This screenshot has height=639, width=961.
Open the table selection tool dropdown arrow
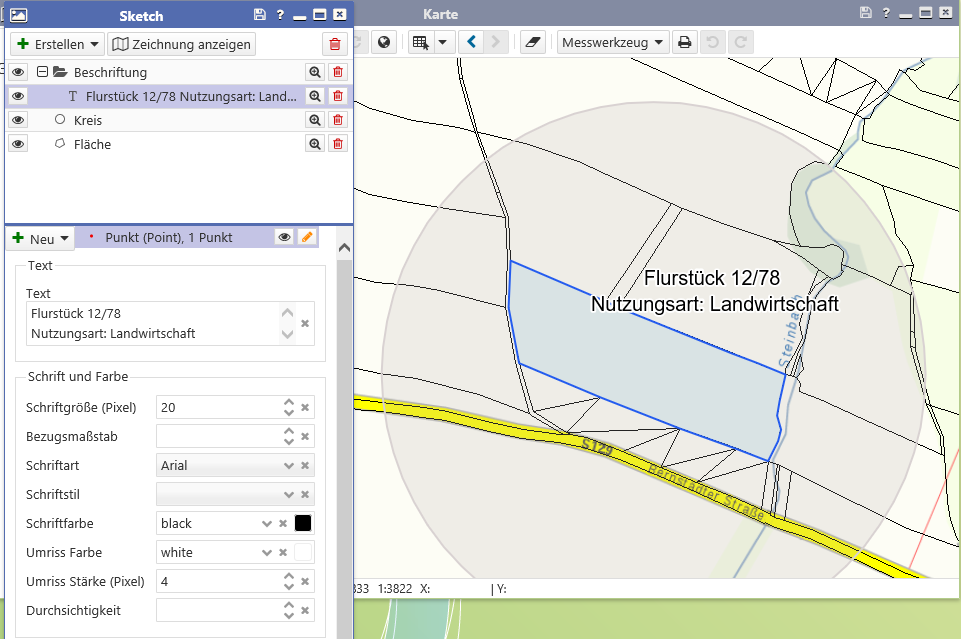click(443, 42)
